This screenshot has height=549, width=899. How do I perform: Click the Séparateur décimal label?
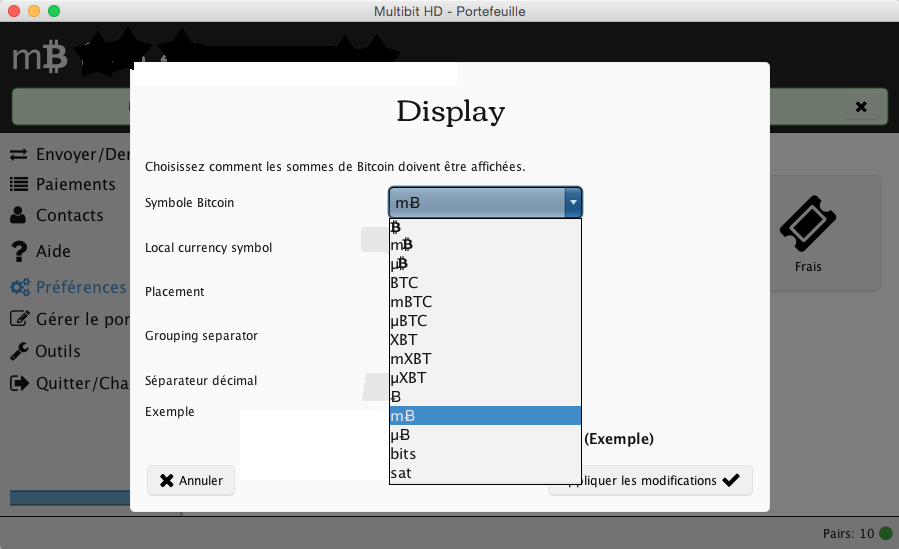201,381
